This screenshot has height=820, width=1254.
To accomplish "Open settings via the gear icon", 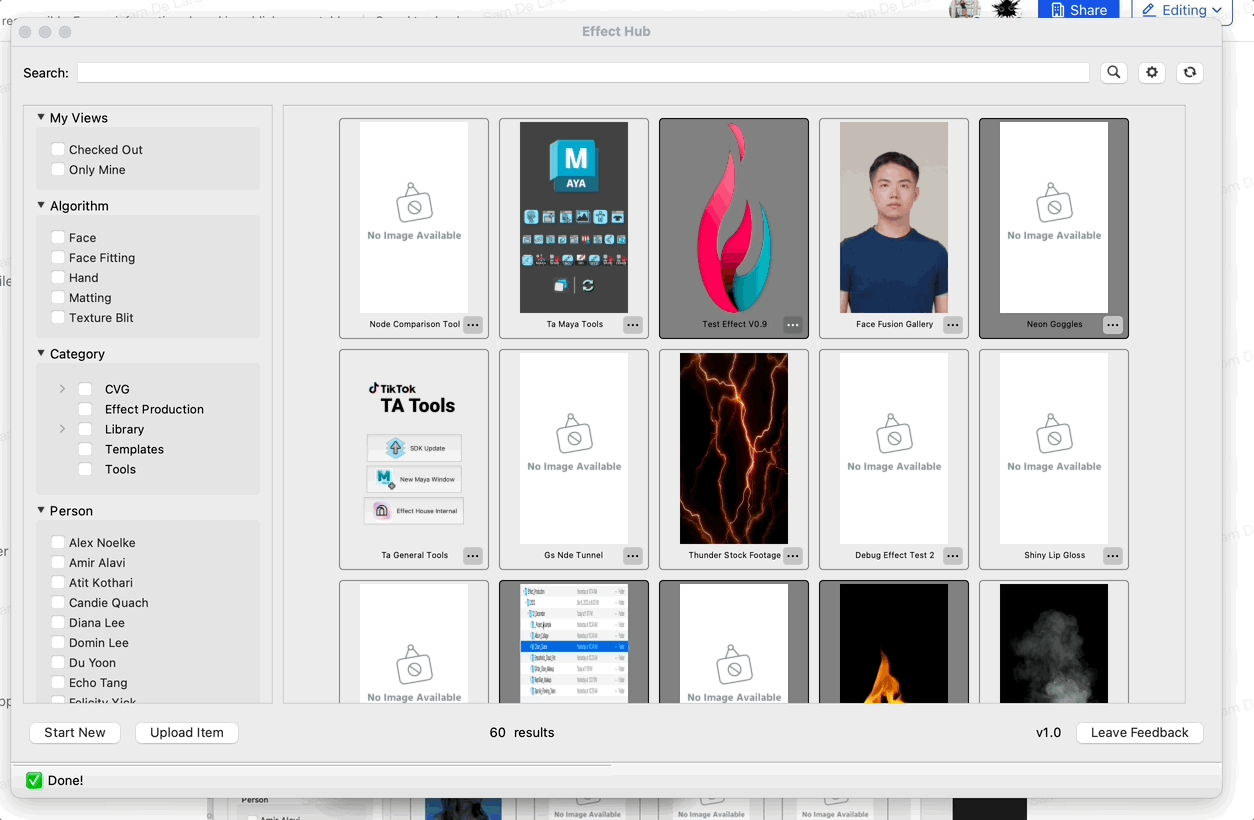I will (x=1152, y=72).
